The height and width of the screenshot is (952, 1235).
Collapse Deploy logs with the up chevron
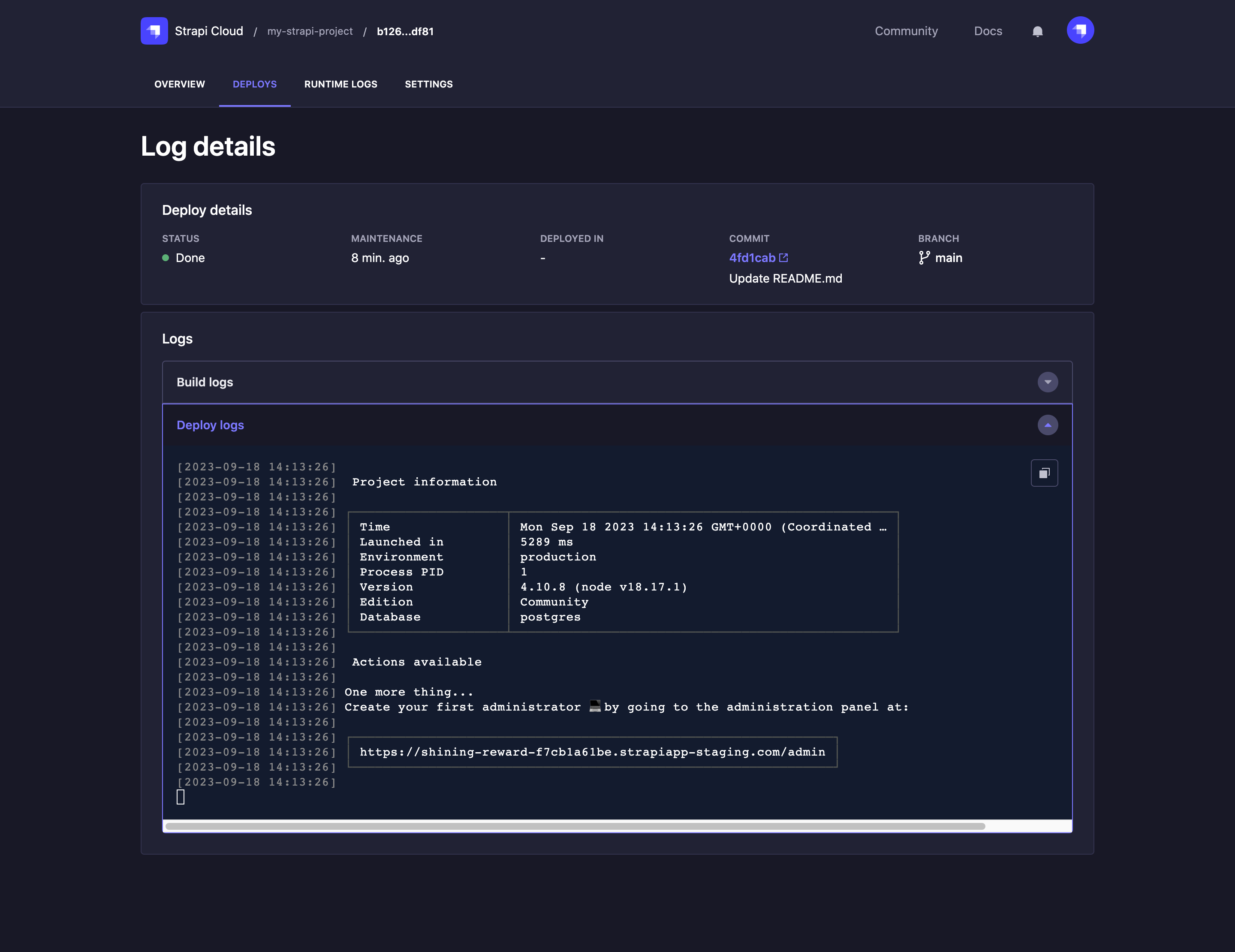click(1047, 425)
